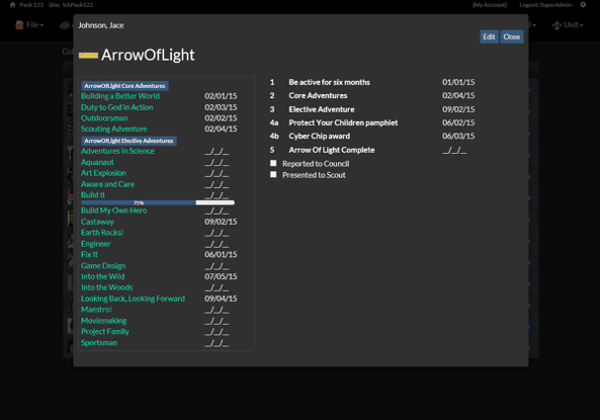Click Arrow Of Light Complete requirement

pos(331,150)
